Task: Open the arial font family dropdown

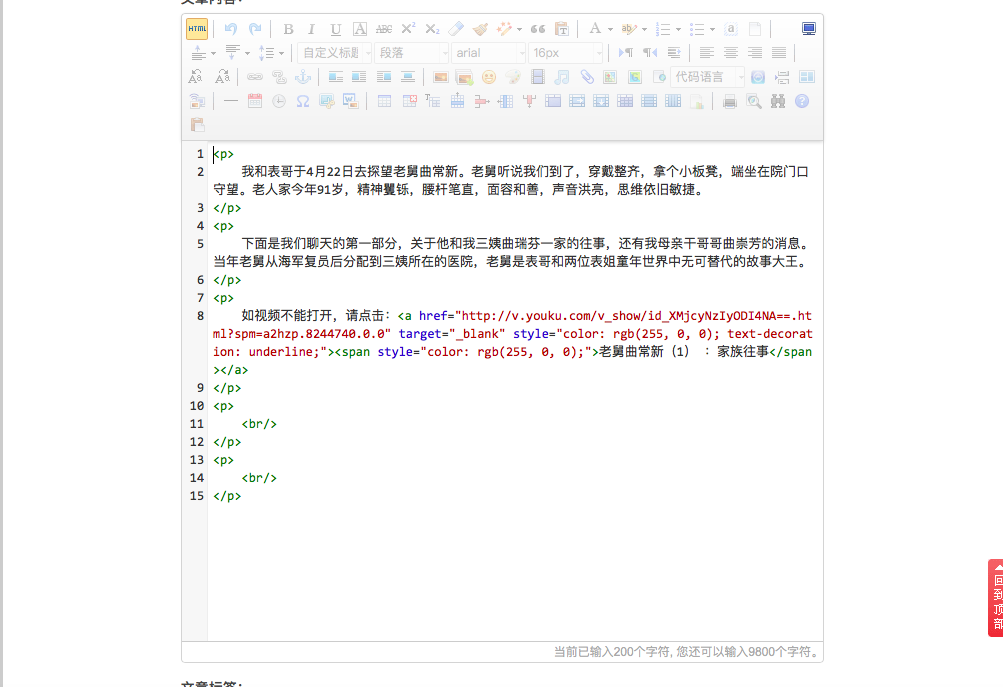Action: (x=487, y=52)
